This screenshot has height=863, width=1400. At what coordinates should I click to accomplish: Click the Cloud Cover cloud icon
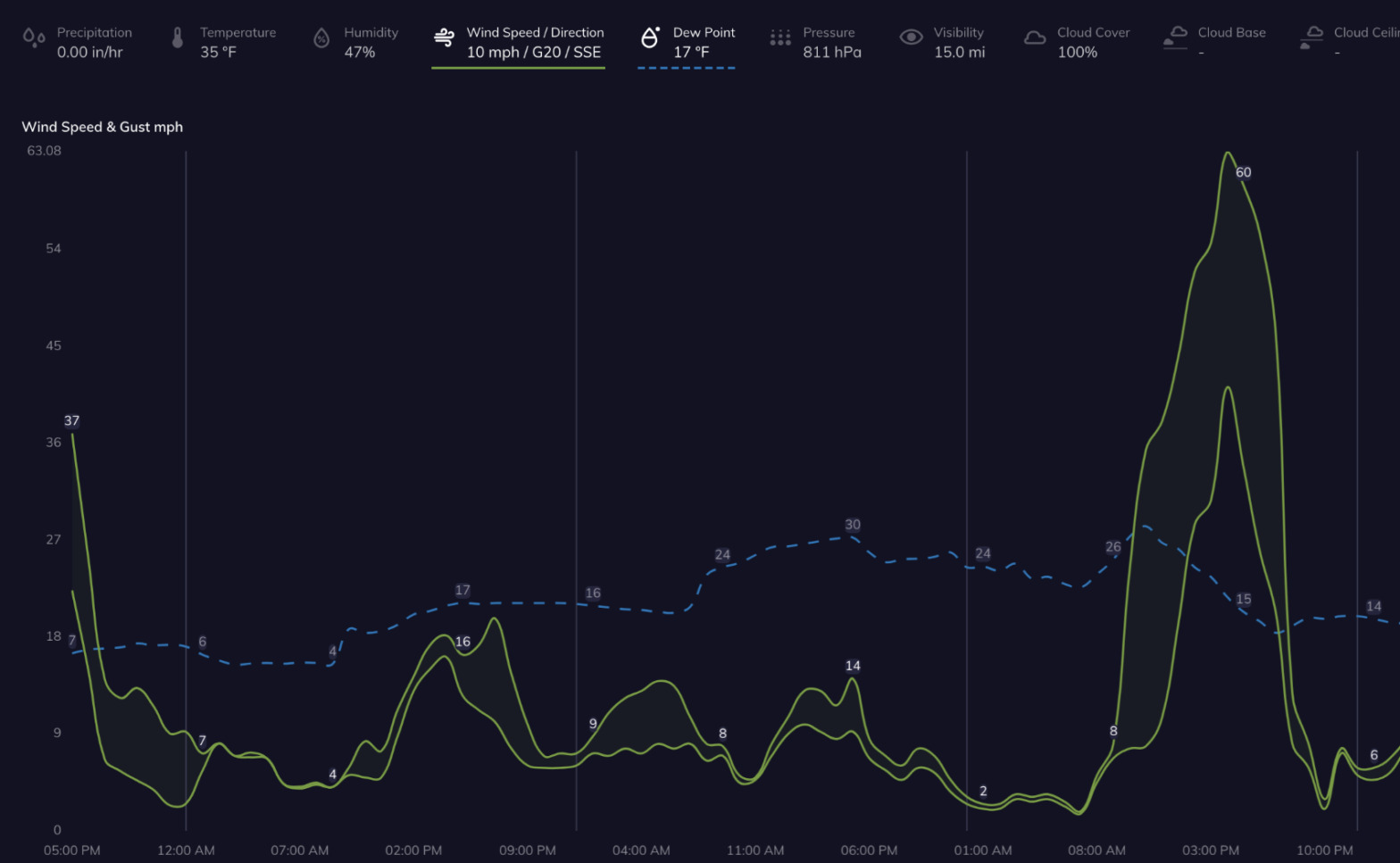tap(1035, 37)
